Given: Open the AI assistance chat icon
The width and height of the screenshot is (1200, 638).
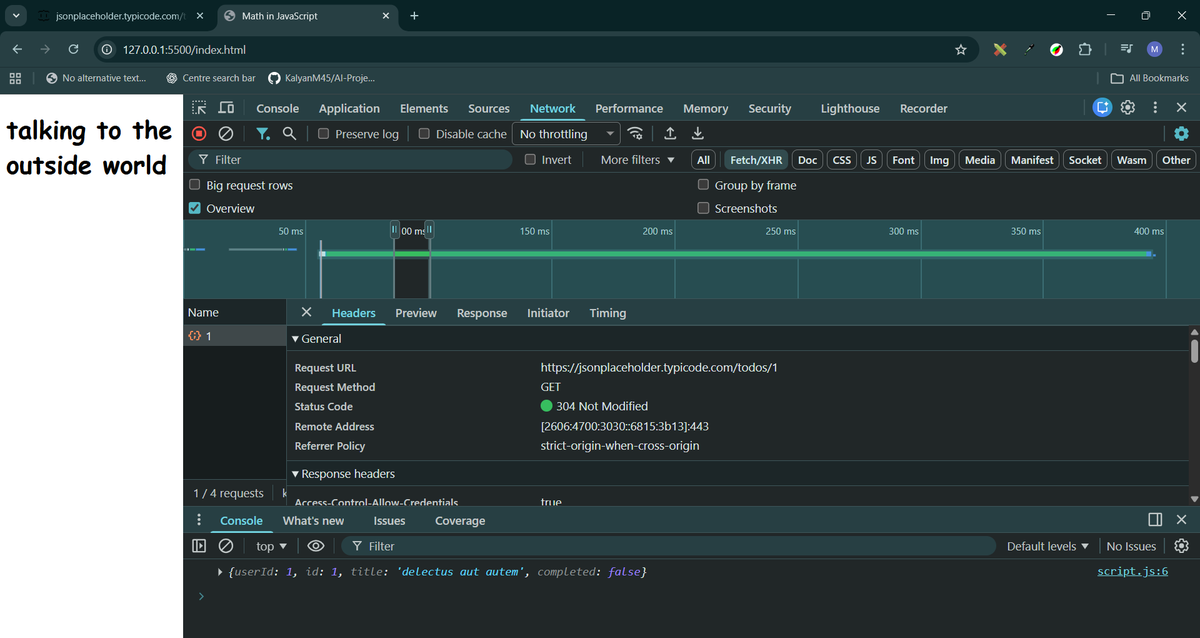Looking at the screenshot, I should [x=1102, y=108].
